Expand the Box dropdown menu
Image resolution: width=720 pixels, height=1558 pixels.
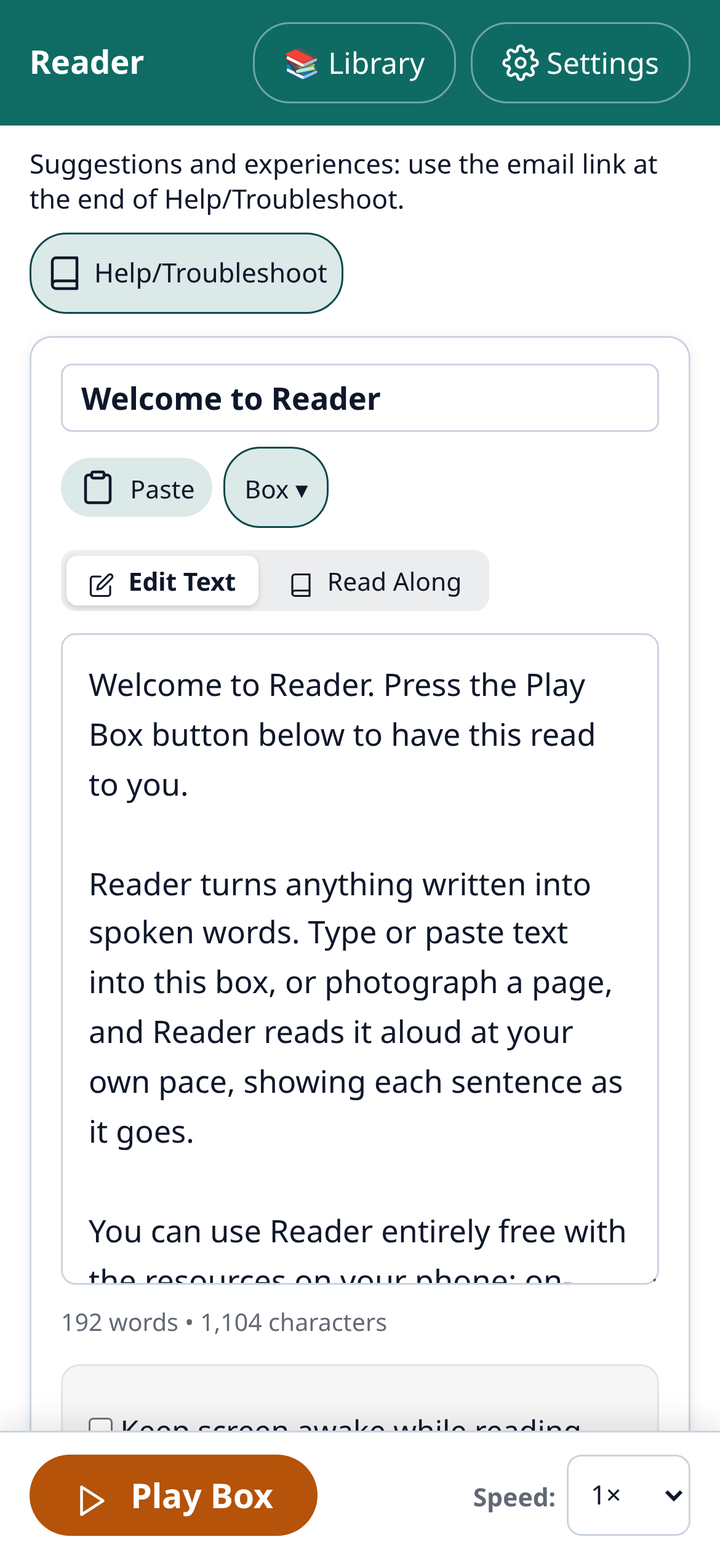[x=276, y=488]
